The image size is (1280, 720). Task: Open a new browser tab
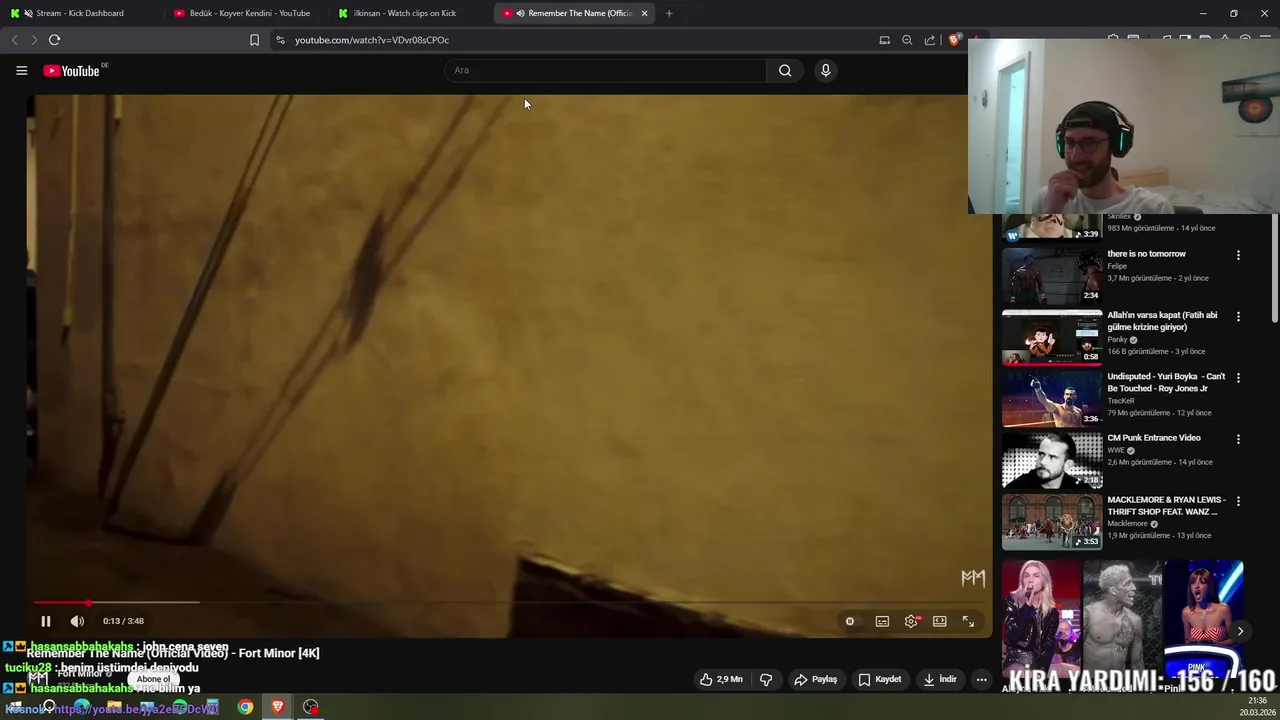pyautogui.click(x=669, y=13)
